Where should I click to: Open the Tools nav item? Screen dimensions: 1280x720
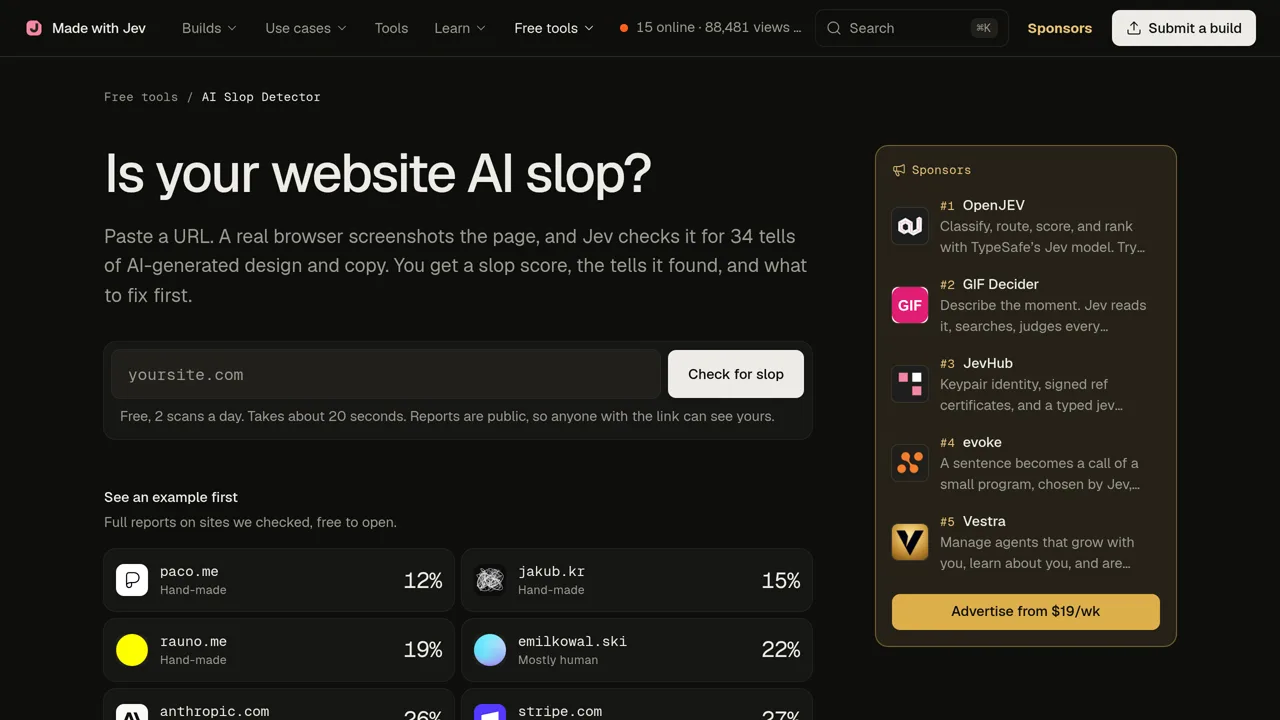(x=391, y=28)
